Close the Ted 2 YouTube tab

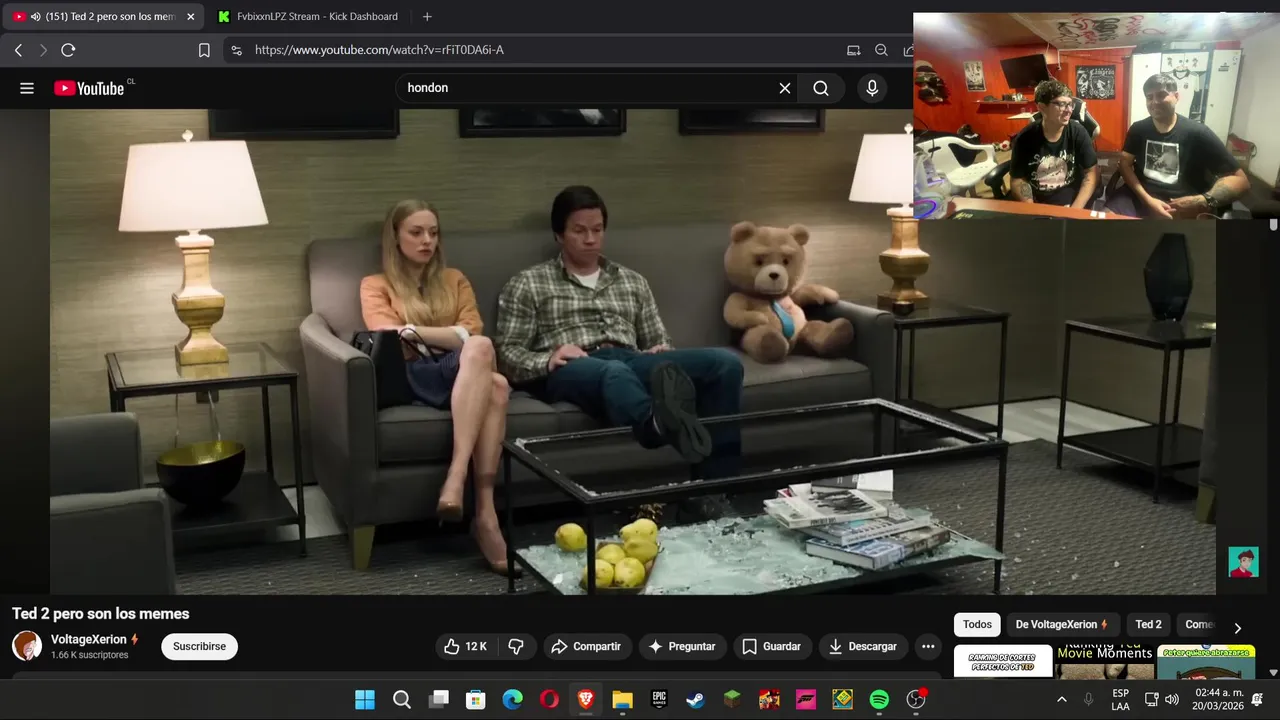pyautogui.click(x=190, y=17)
